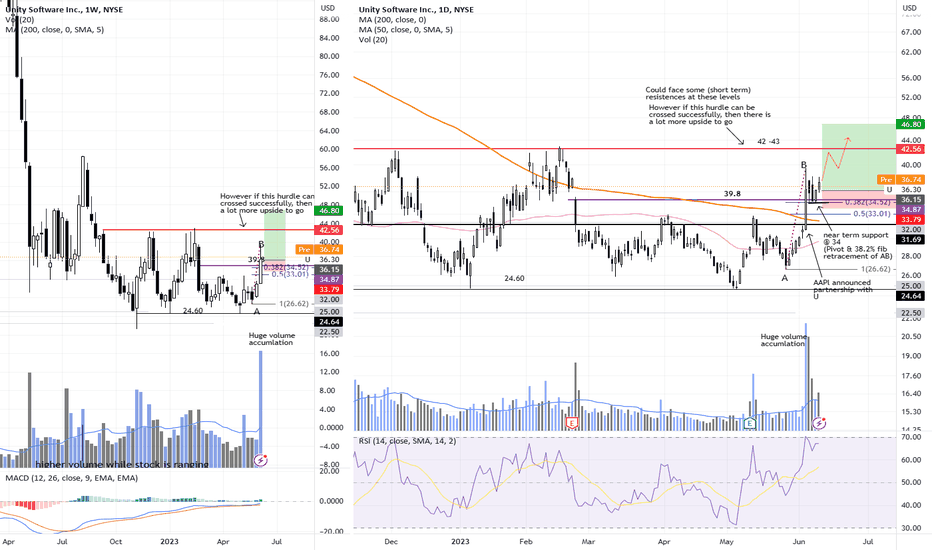The image size is (932, 550).
Task: Select the '39.8' level label on daily chart
Action: tap(732, 194)
